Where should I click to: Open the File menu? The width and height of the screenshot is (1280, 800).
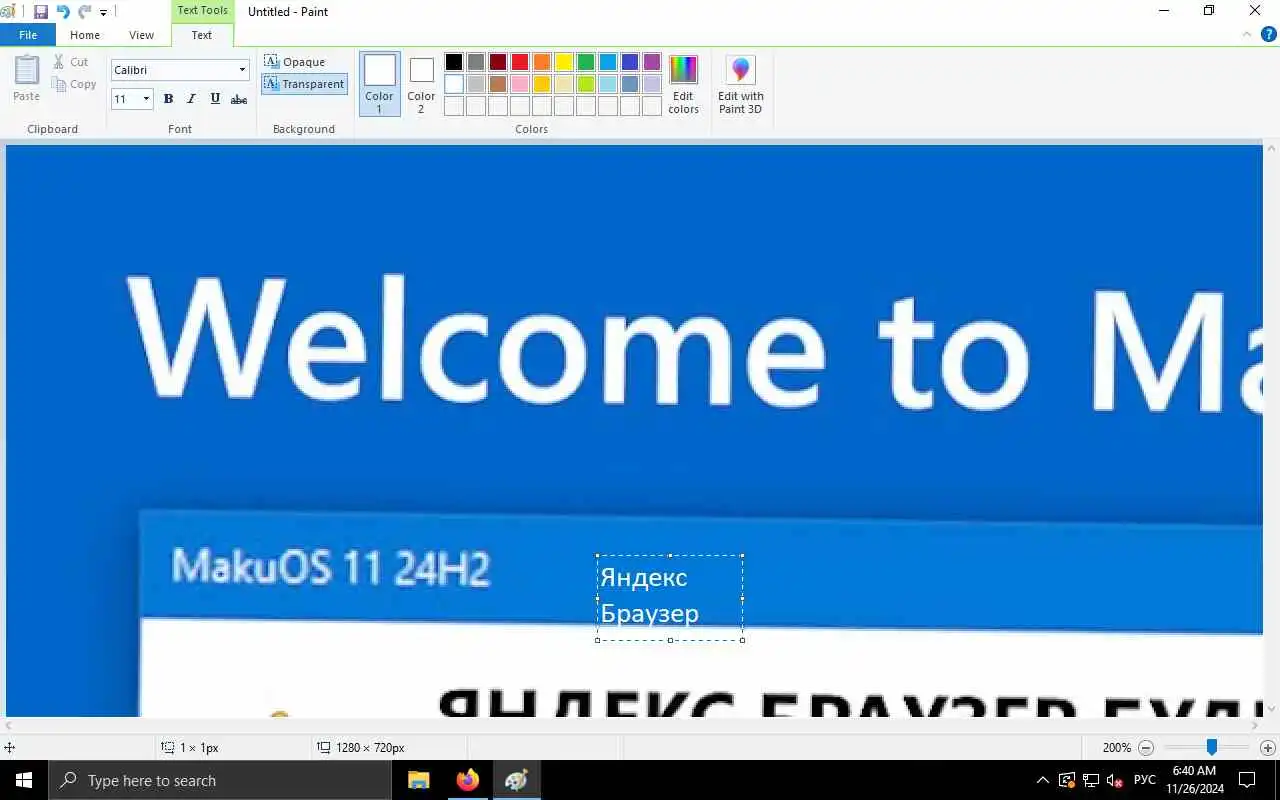click(28, 35)
